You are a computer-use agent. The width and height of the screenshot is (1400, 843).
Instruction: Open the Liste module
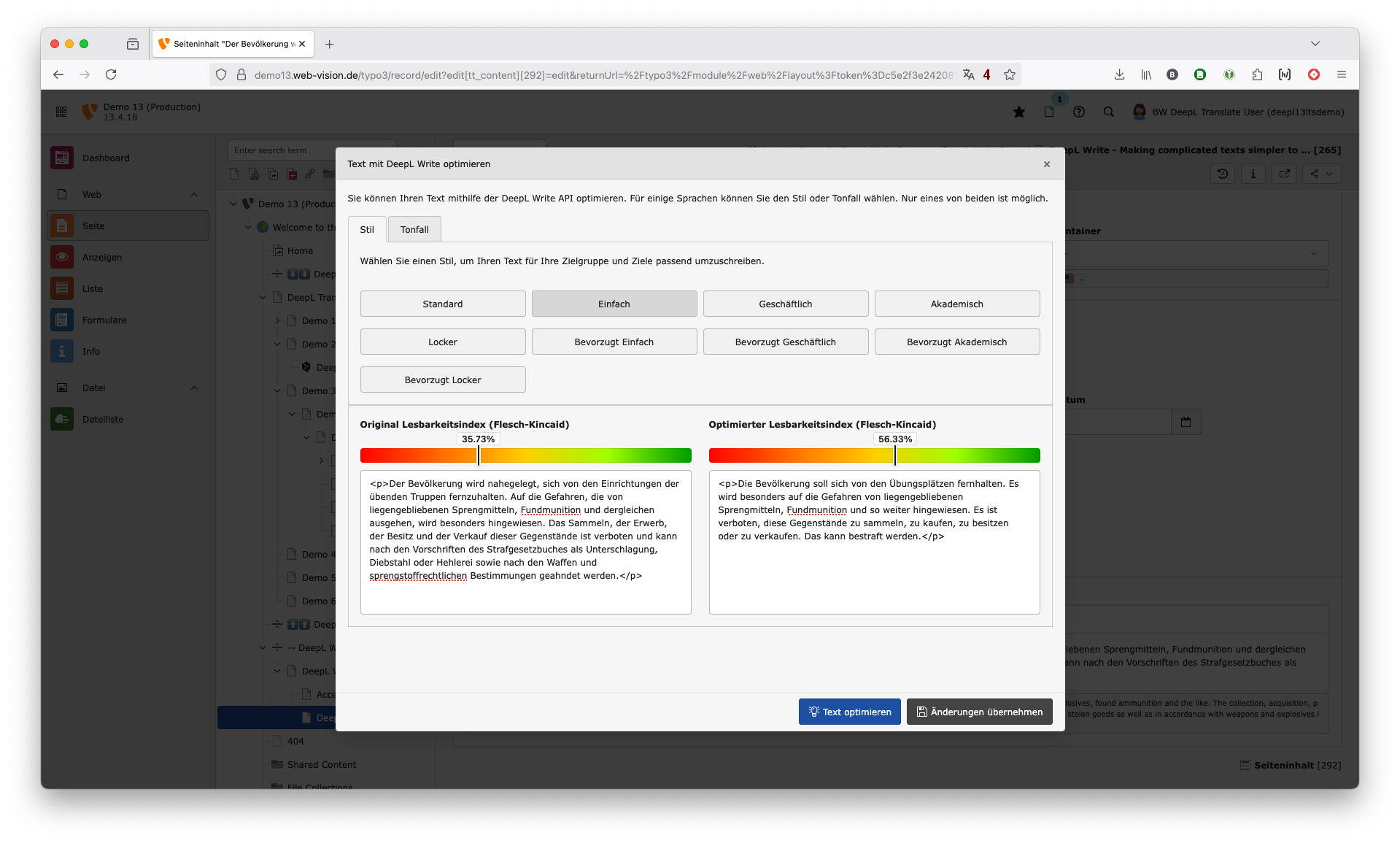128,288
